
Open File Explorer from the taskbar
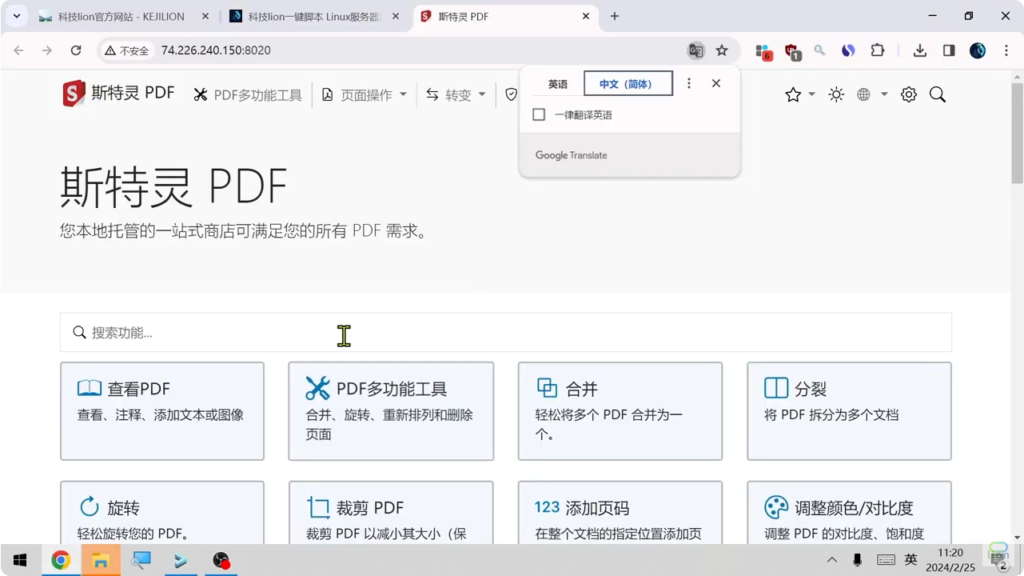point(101,560)
